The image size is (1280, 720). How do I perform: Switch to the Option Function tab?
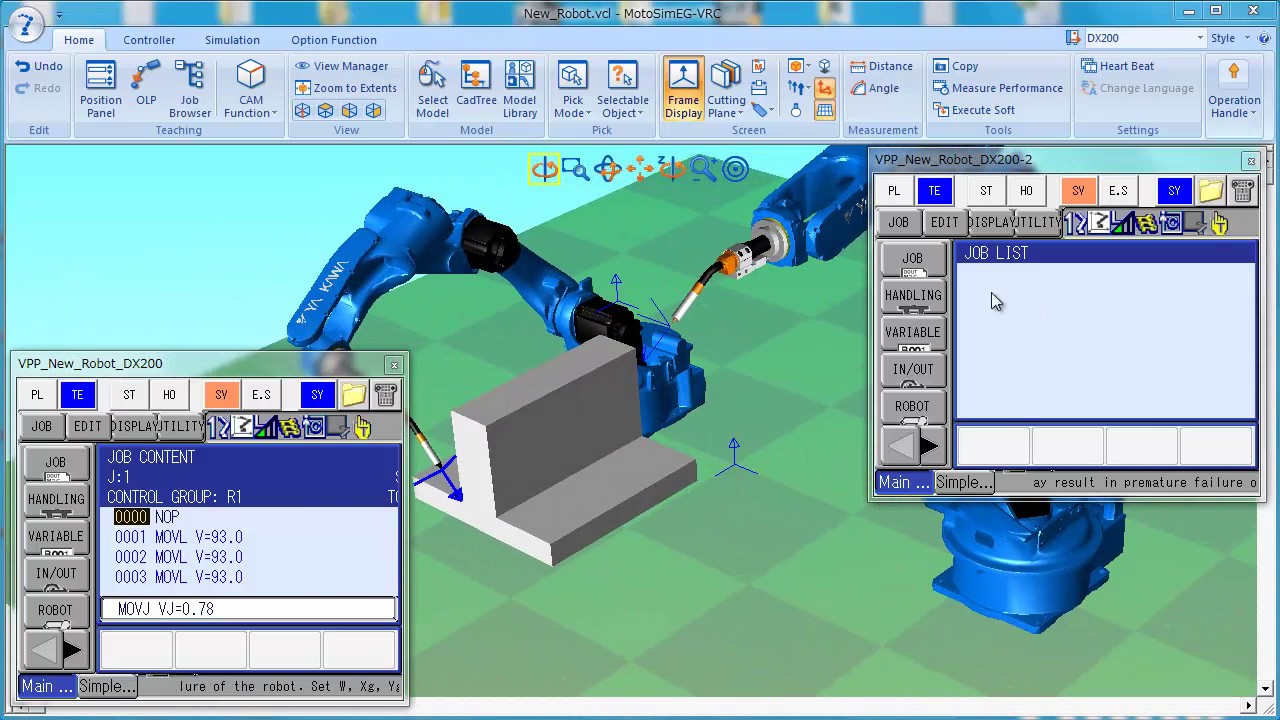pos(334,40)
